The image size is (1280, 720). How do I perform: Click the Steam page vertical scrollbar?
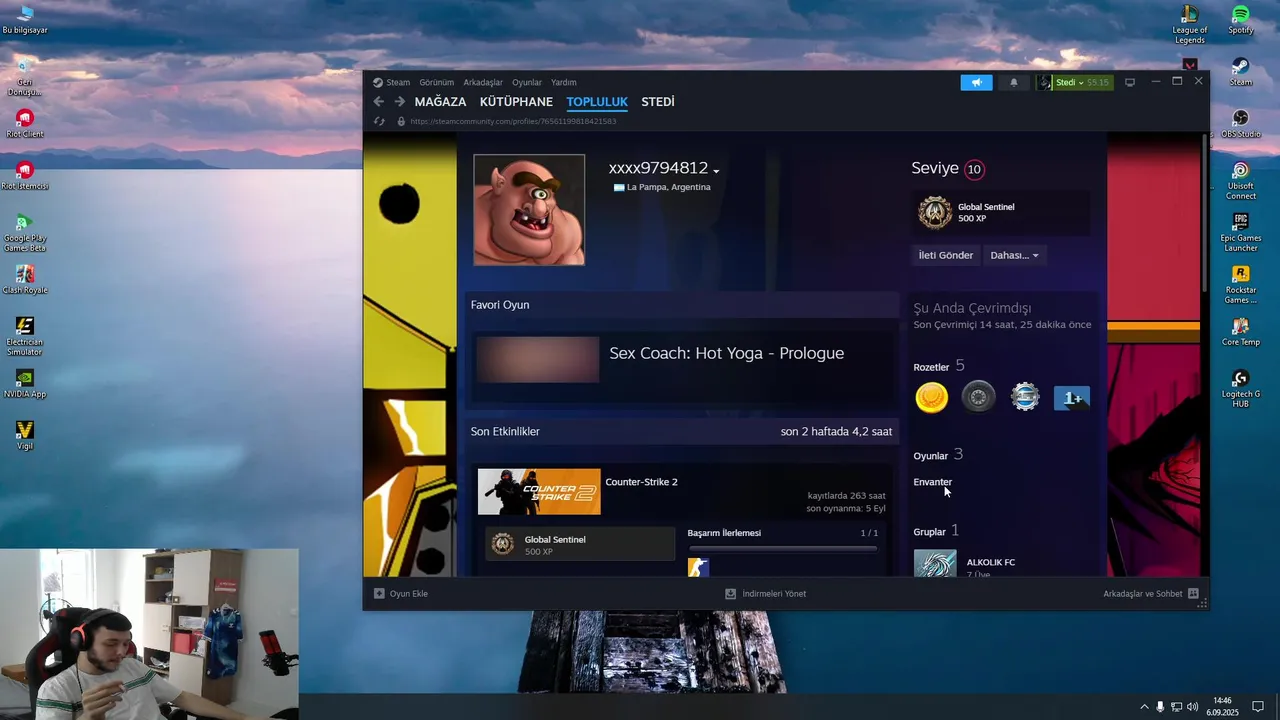point(1204,215)
